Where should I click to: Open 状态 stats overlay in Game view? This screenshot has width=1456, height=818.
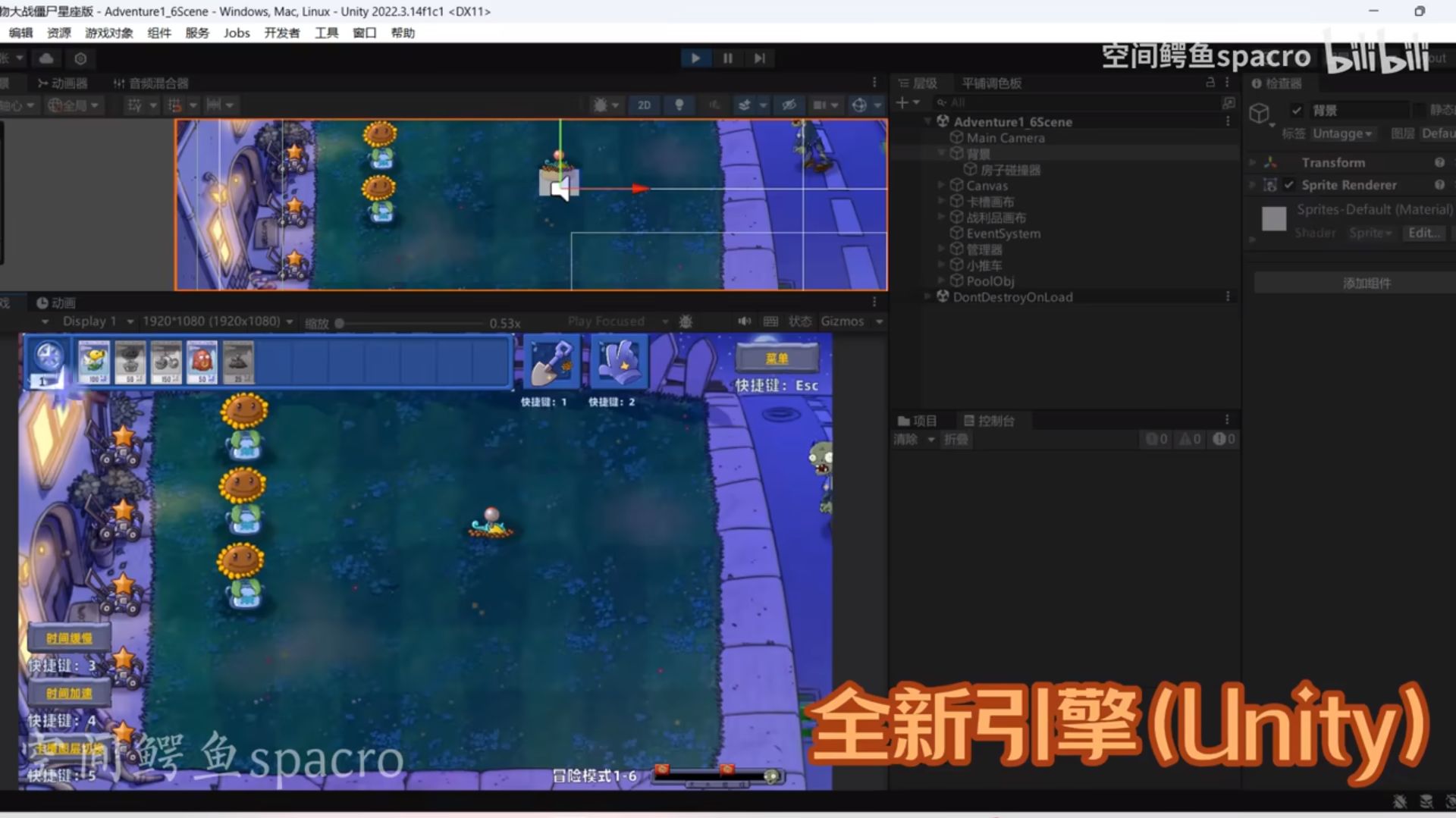click(800, 321)
